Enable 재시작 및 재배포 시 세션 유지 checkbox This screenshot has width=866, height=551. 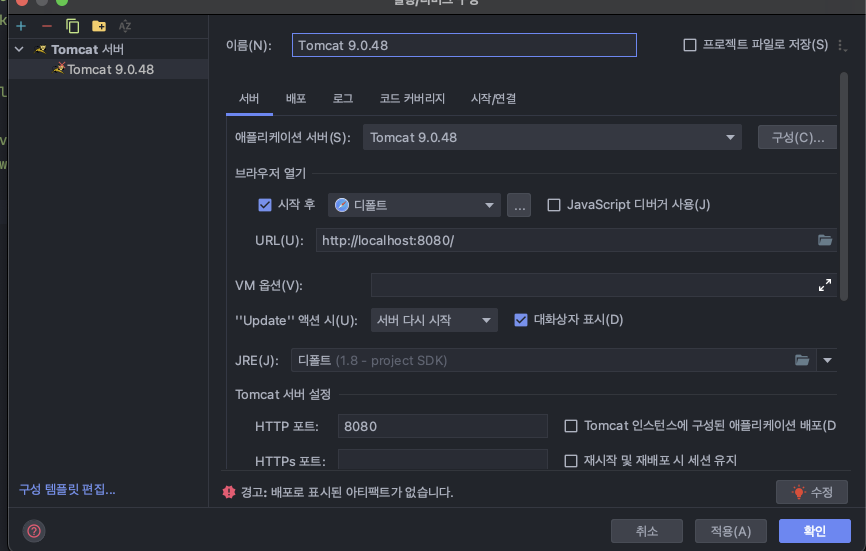[571, 460]
